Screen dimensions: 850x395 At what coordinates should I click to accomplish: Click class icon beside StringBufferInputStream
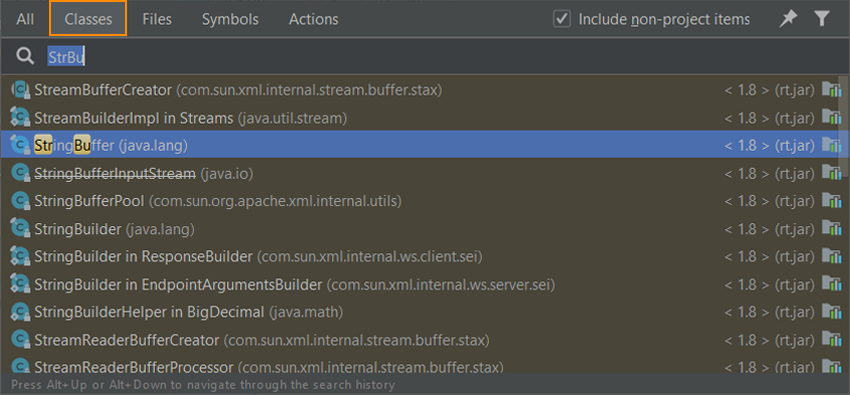pos(21,173)
